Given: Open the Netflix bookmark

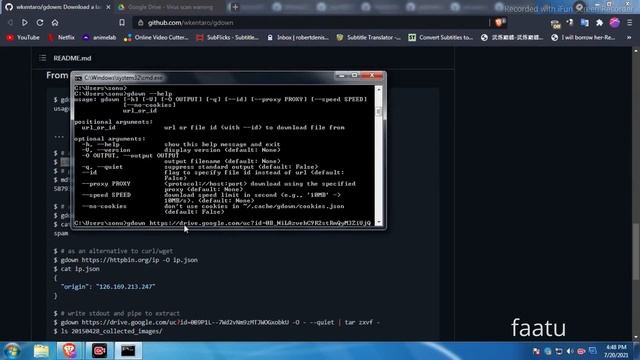Looking at the screenshot, I should pyautogui.click(x=61, y=38).
